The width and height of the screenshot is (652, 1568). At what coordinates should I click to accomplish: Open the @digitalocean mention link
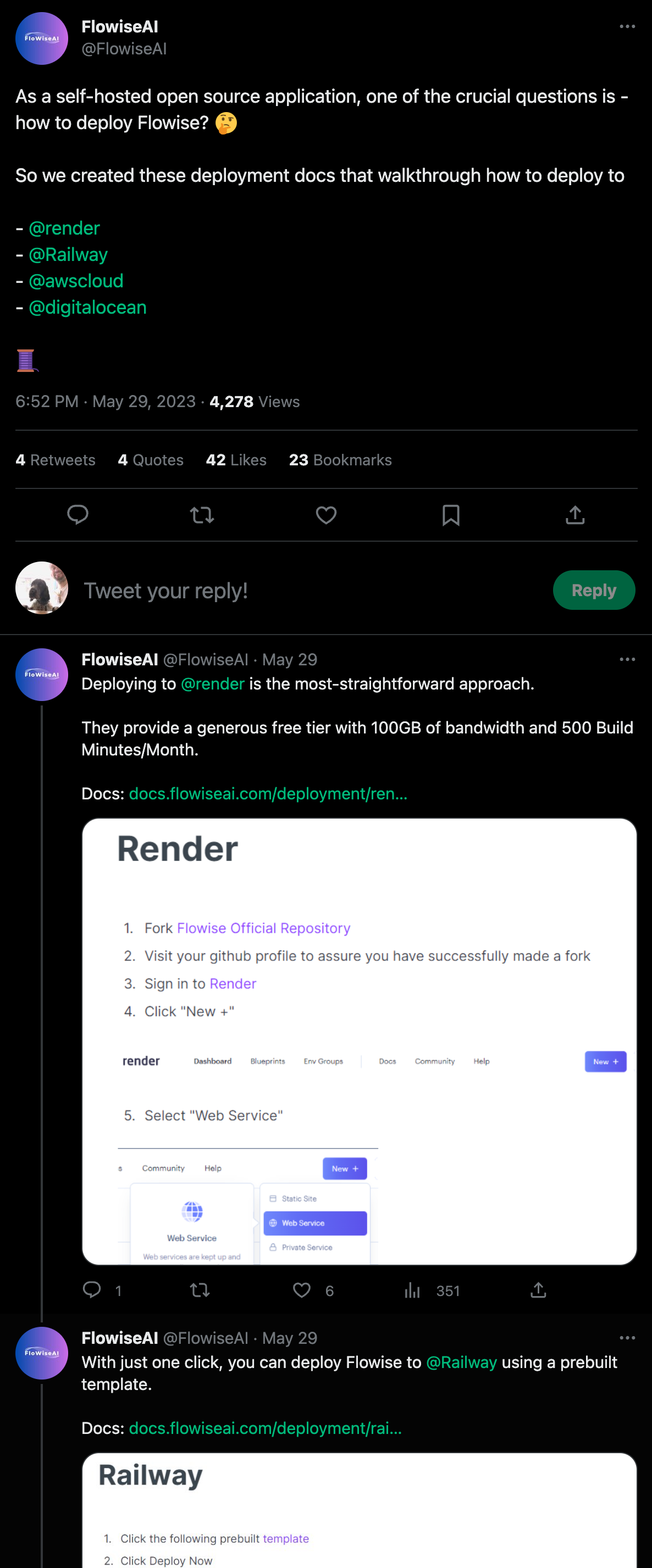87,307
